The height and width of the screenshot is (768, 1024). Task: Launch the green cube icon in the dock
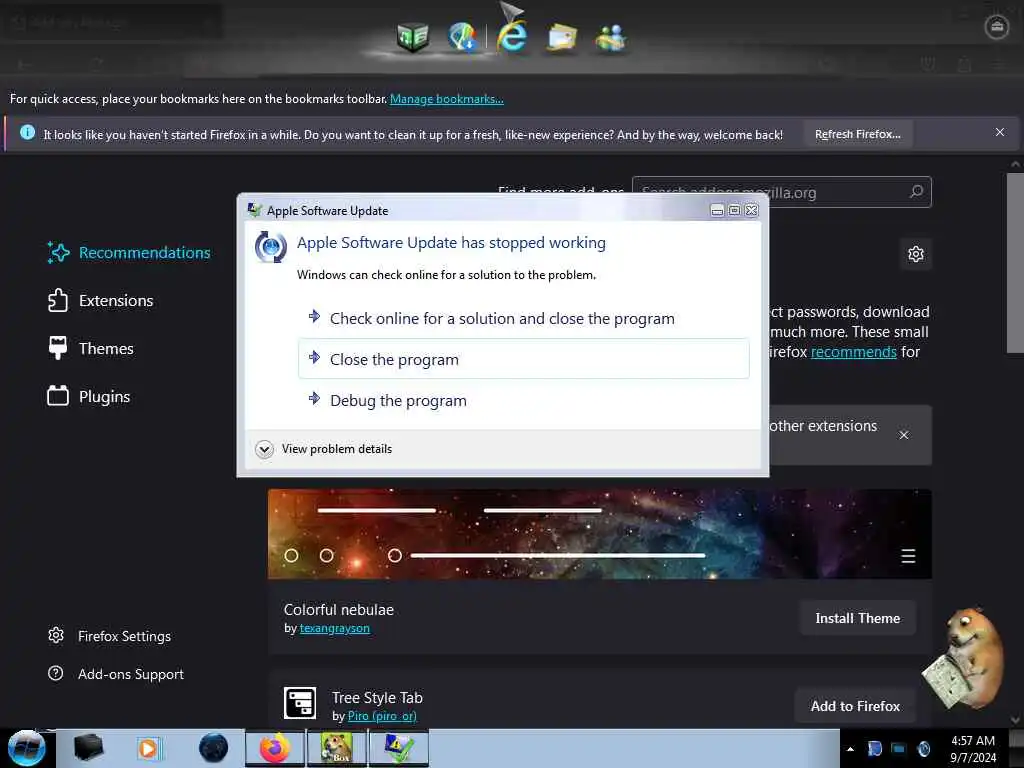pyautogui.click(x=413, y=37)
